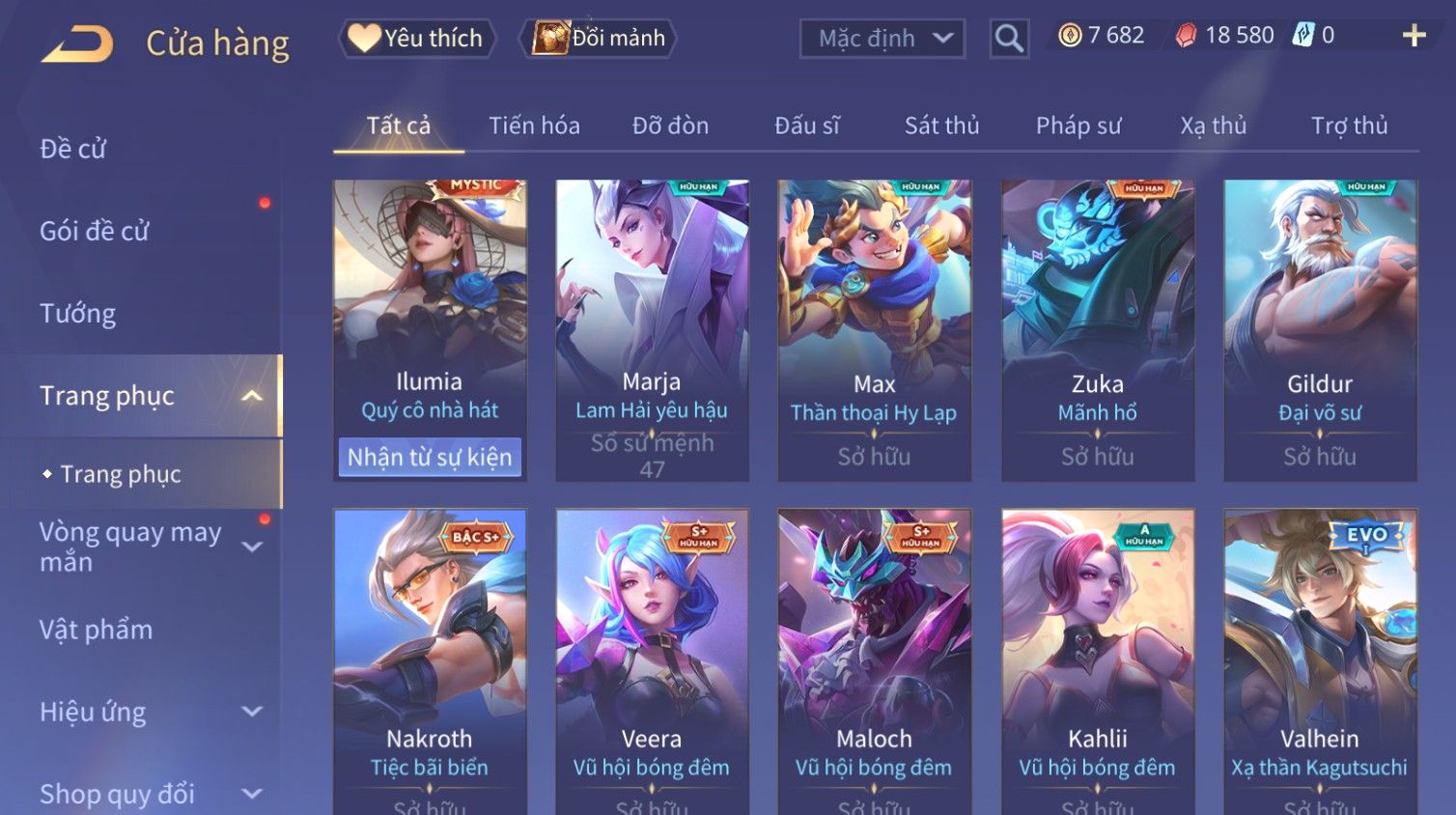Expand the Vòng quay may mắn section
This screenshot has width=1456, height=815.
(252, 547)
